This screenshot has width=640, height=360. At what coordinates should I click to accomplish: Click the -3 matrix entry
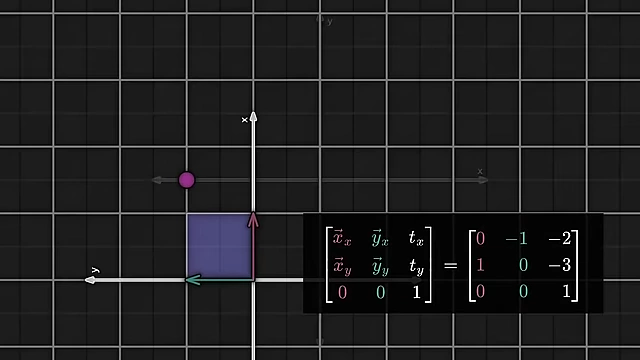click(560, 265)
